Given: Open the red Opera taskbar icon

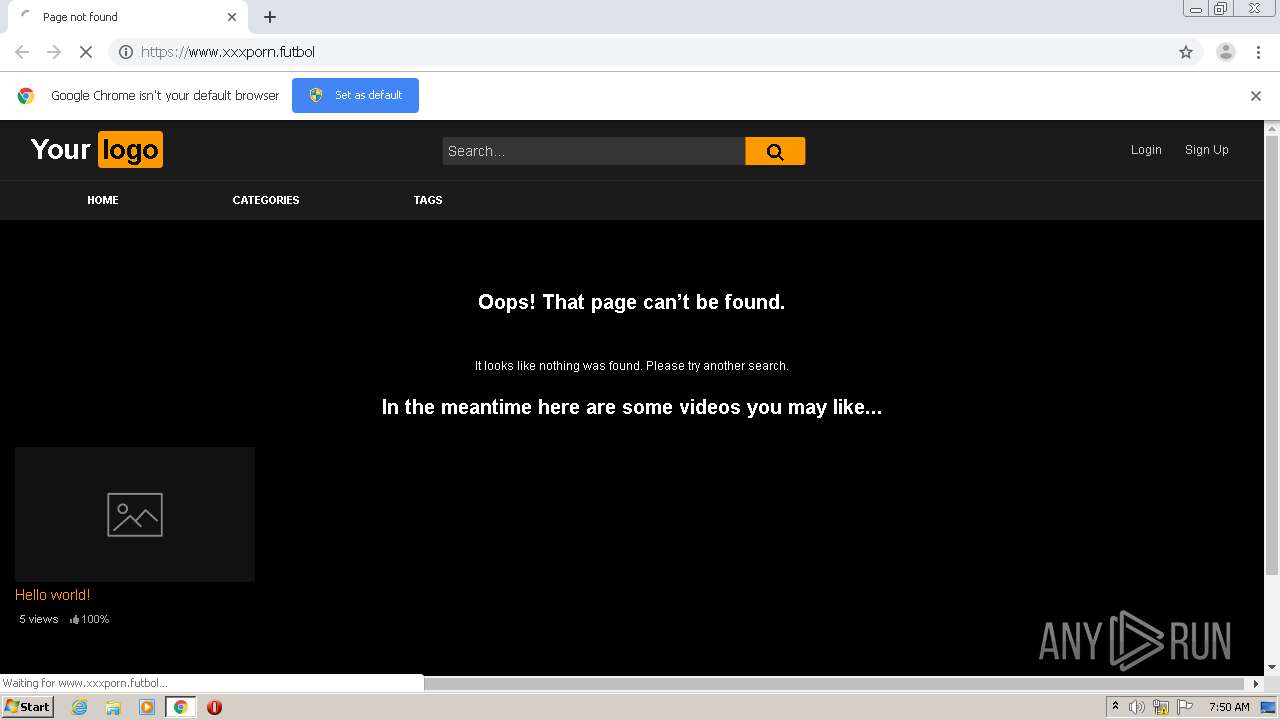Looking at the screenshot, I should coord(214,707).
